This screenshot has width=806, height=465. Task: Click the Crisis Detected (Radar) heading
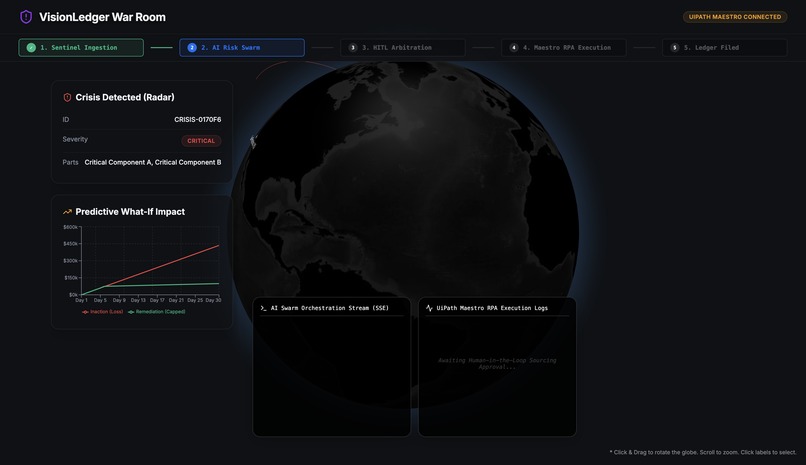[x=125, y=97]
